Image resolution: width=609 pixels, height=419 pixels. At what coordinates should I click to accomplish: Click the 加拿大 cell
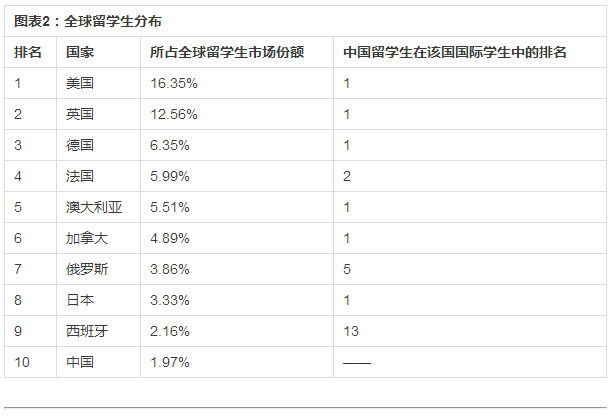[87, 238]
